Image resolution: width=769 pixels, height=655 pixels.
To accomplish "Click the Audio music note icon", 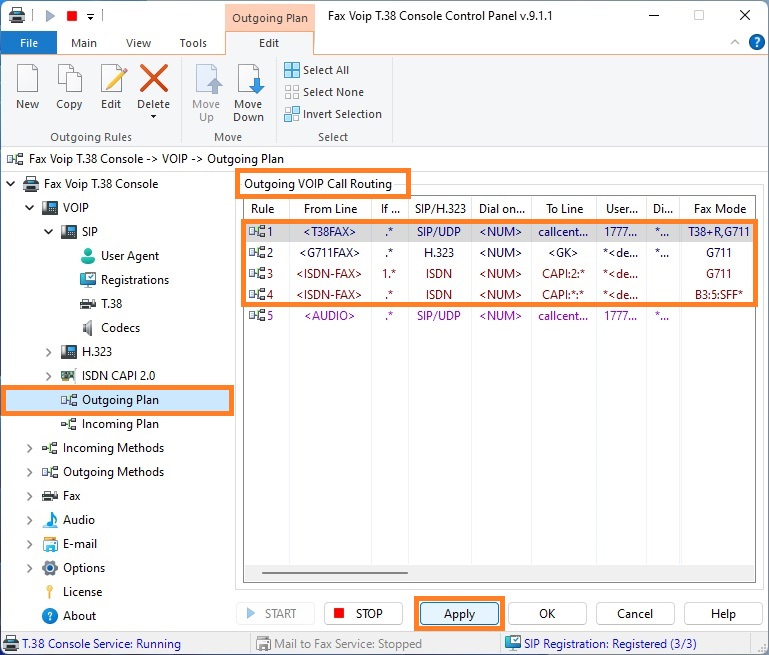I will pos(50,520).
